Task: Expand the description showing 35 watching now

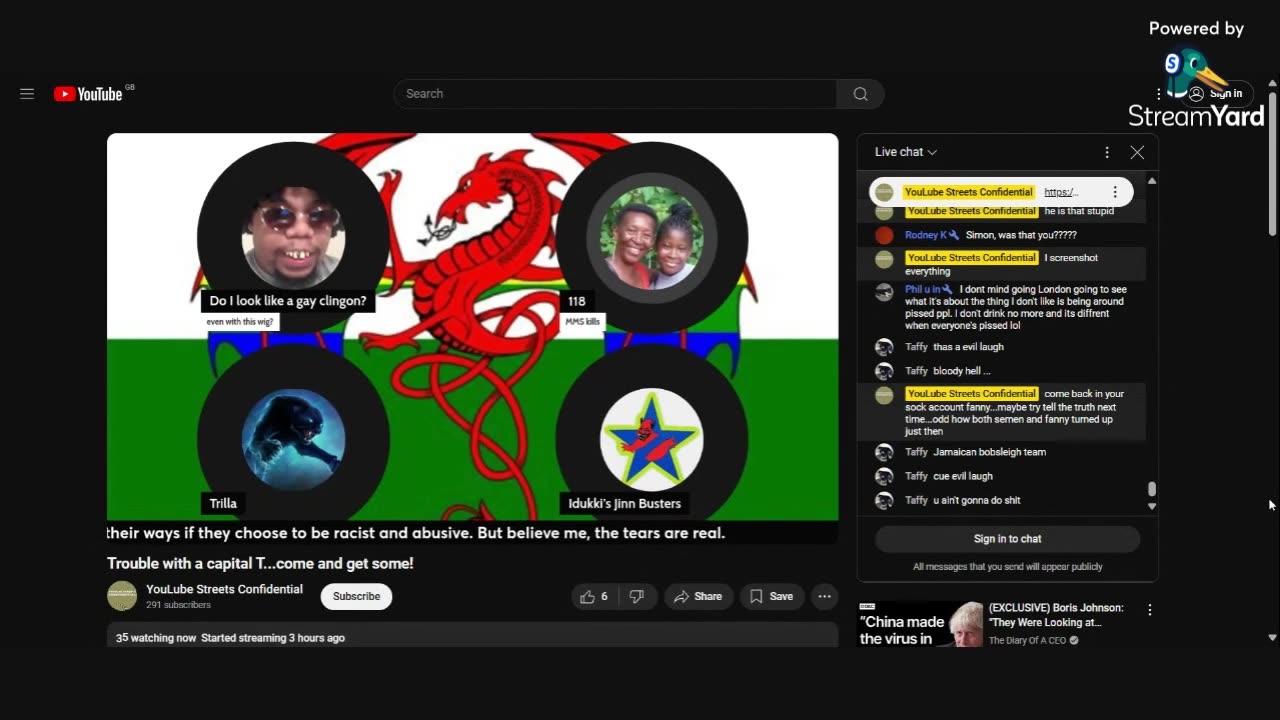Action: [472, 636]
